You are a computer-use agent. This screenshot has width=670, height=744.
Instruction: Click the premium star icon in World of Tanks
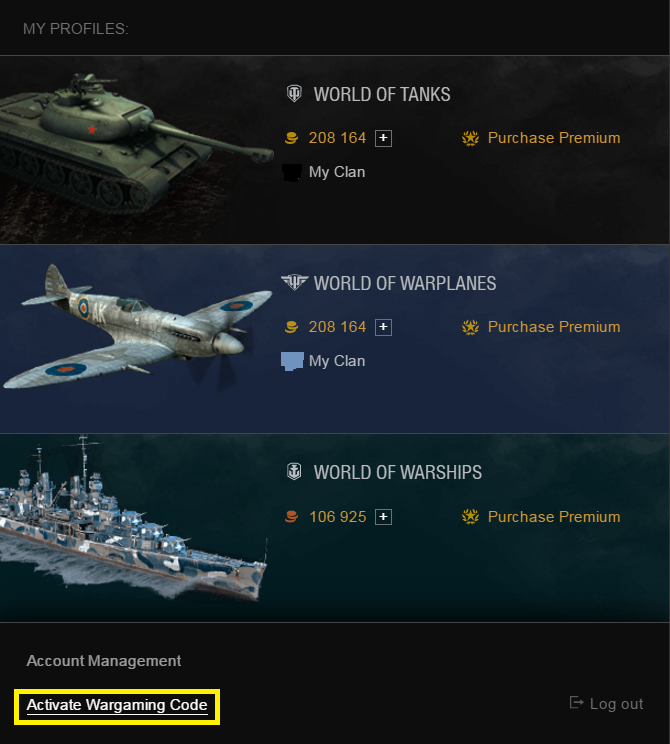470,138
